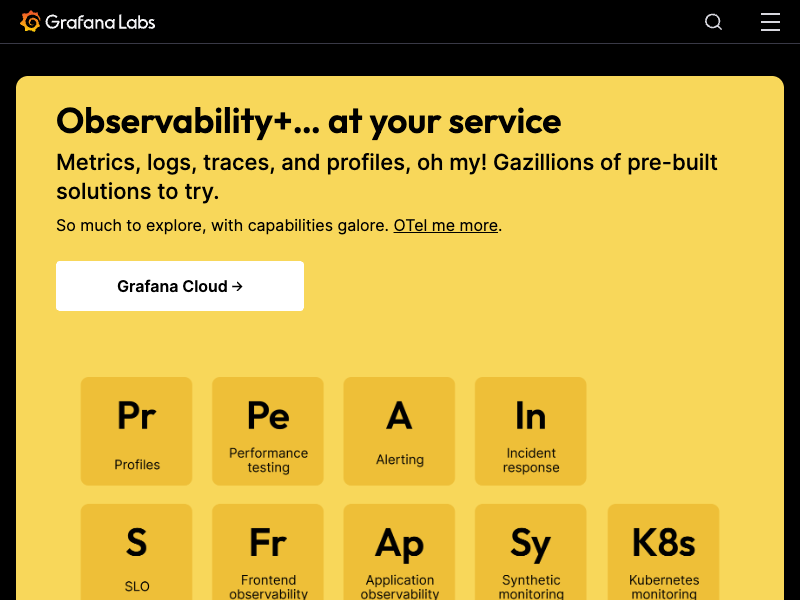Choose the Fr Frontend observability tile

pyautogui.click(x=268, y=552)
